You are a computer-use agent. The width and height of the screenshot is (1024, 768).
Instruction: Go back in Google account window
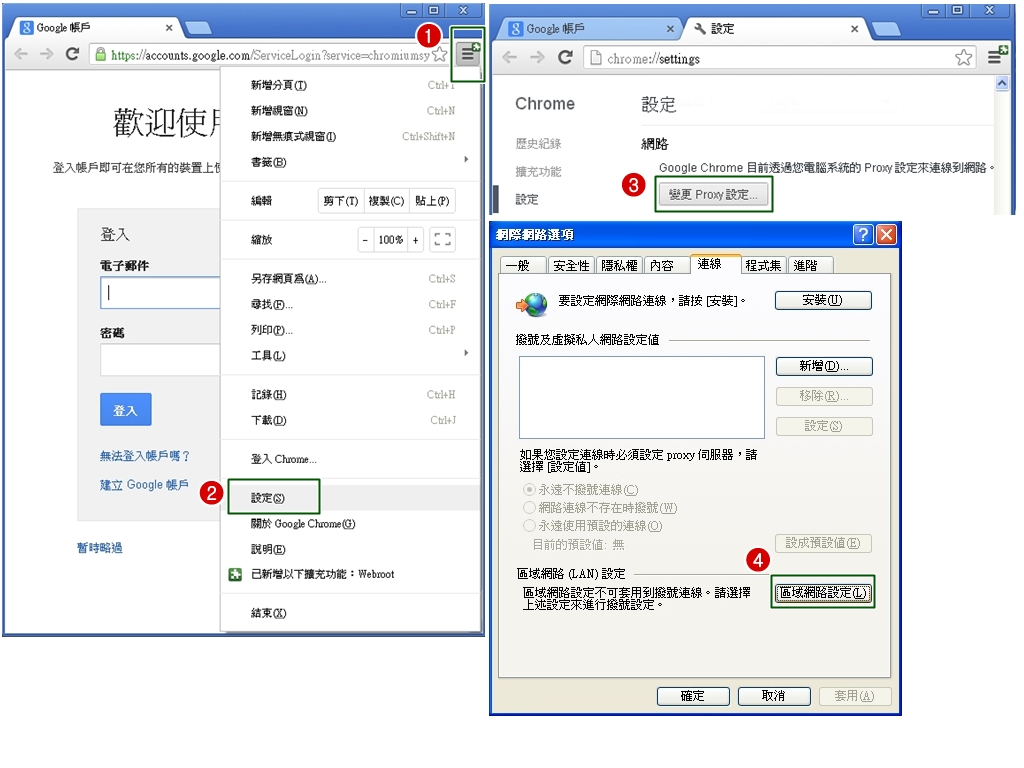pyautogui.click(x=21, y=54)
